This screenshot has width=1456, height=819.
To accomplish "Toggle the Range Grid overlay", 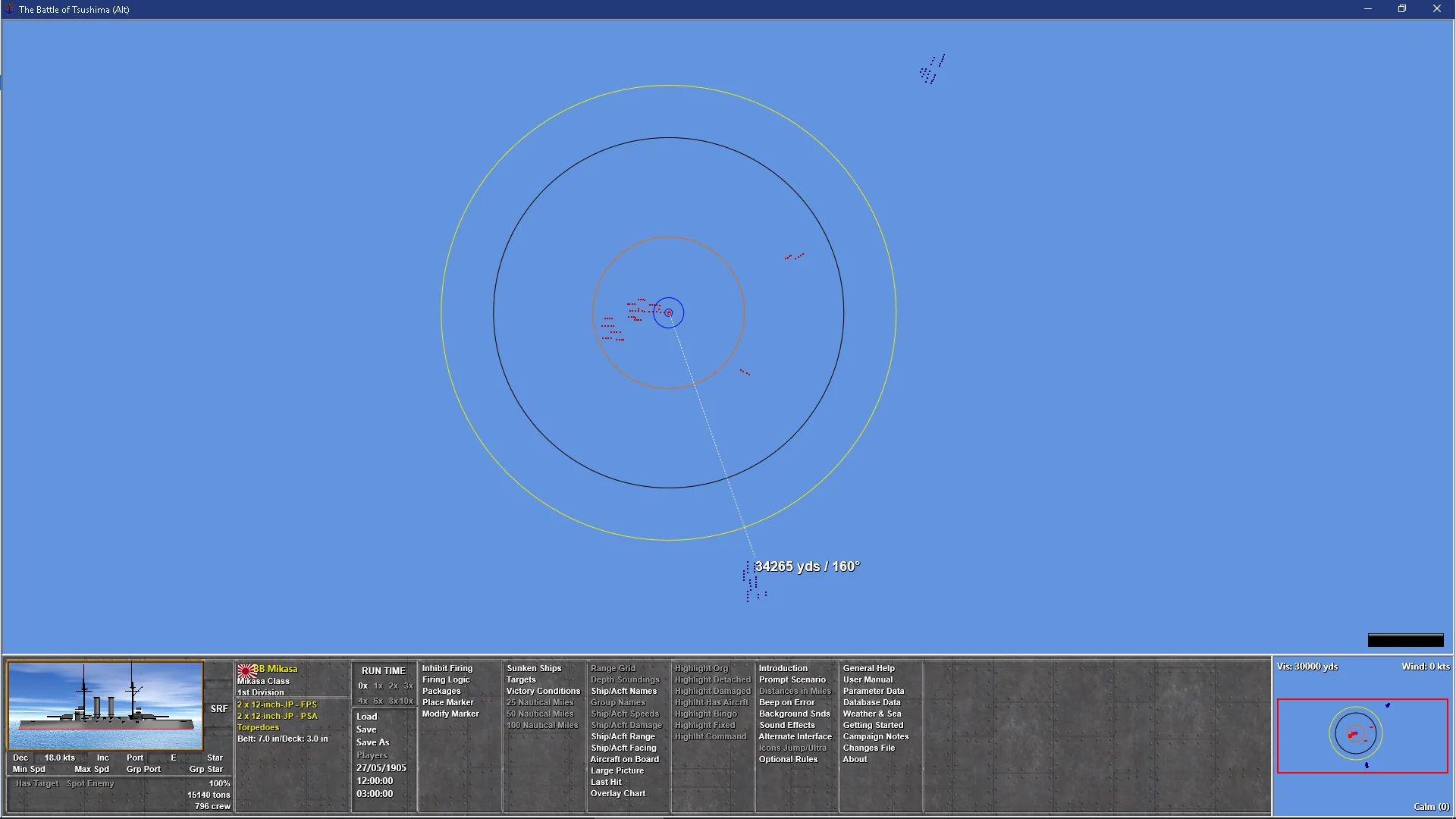I will (x=613, y=668).
